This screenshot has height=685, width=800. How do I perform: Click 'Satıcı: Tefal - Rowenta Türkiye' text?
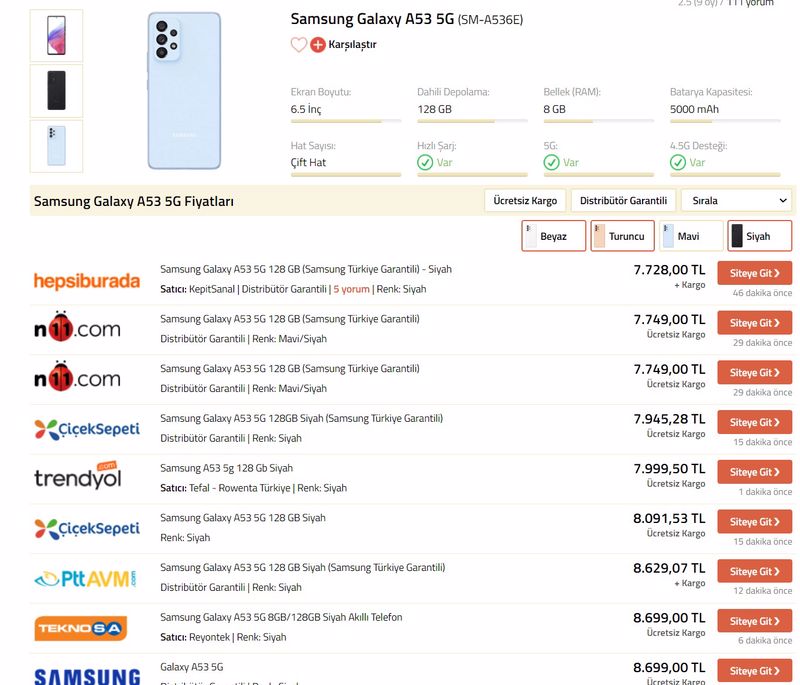pos(225,488)
